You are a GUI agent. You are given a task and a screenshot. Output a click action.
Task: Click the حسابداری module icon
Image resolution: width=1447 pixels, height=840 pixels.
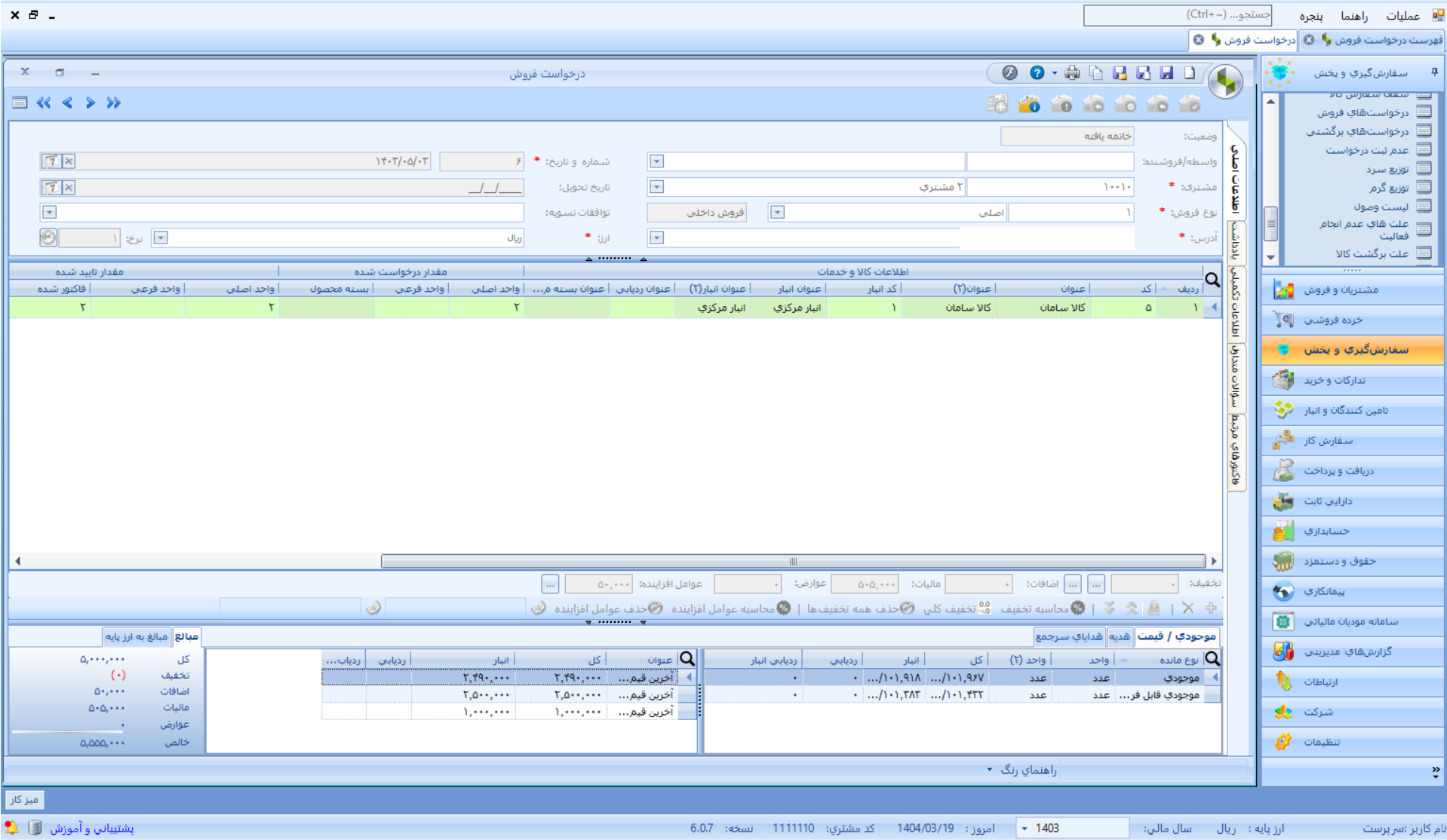coord(1283,531)
